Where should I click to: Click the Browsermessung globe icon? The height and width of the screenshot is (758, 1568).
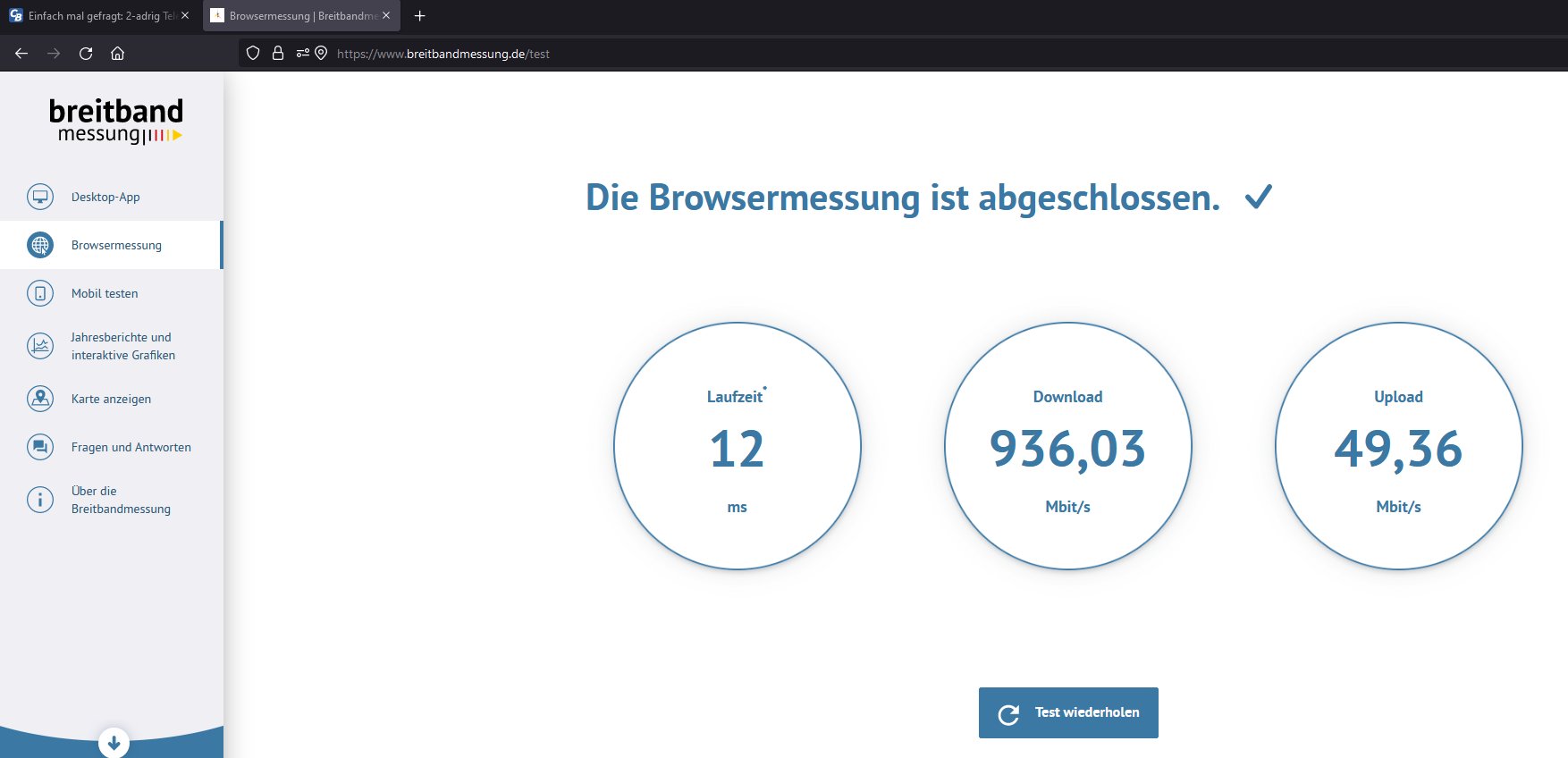point(40,245)
